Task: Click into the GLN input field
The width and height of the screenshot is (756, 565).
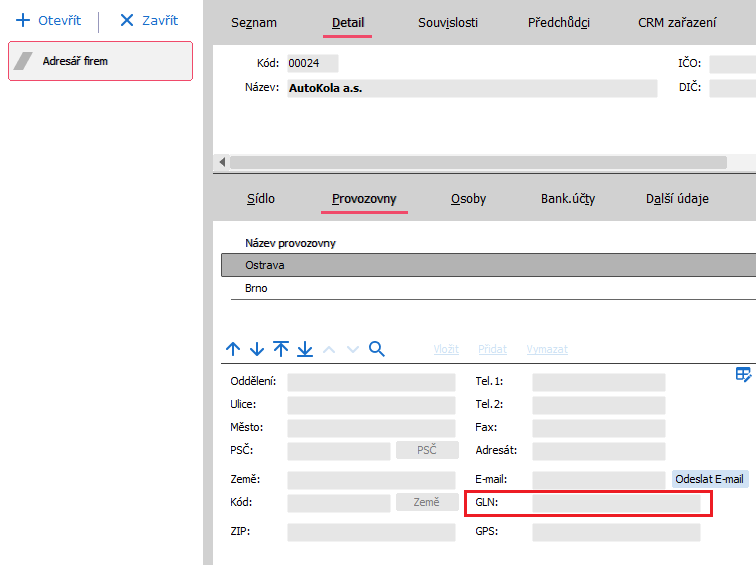Action: pyautogui.click(x=616, y=502)
